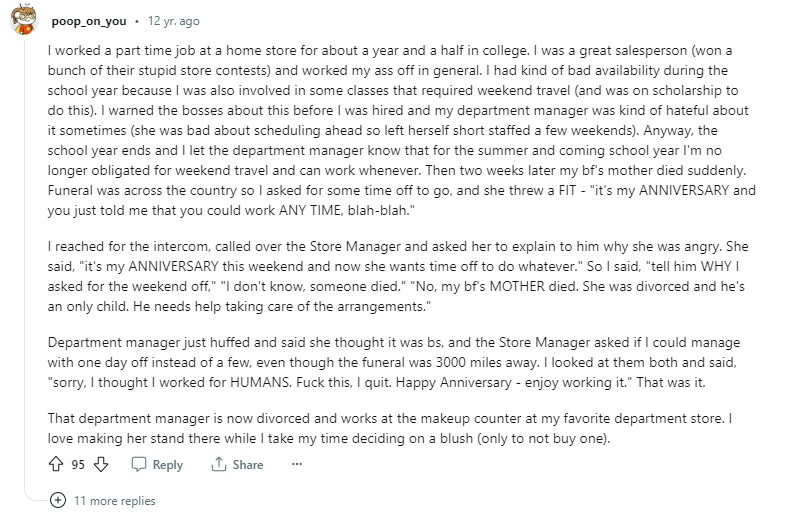Click the "12 yr. ago" timestamp
This screenshot has width=808, height=525.
(174, 21)
